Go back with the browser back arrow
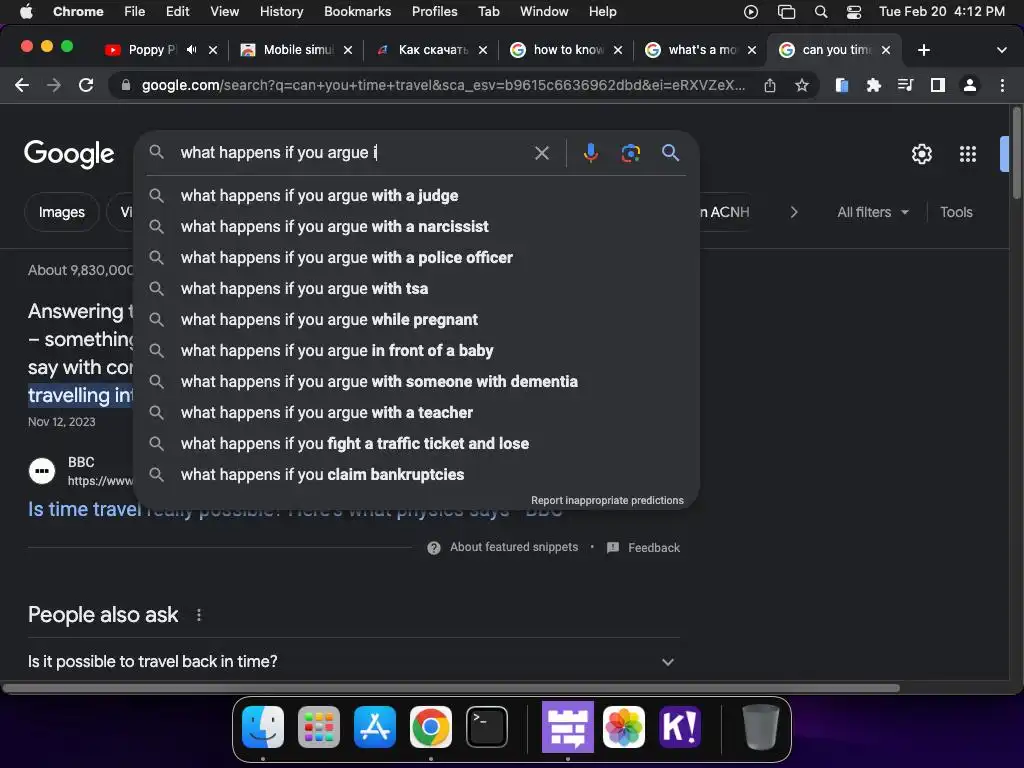This screenshot has width=1024, height=768. tap(22, 85)
